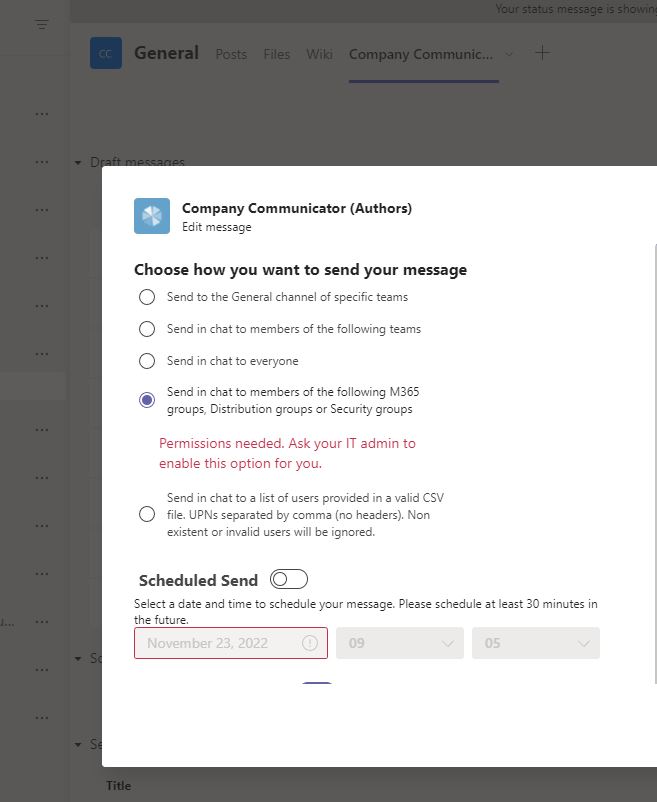Open the hour dropdown showing 09
The width and height of the screenshot is (657, 802).
click(400, 643)
